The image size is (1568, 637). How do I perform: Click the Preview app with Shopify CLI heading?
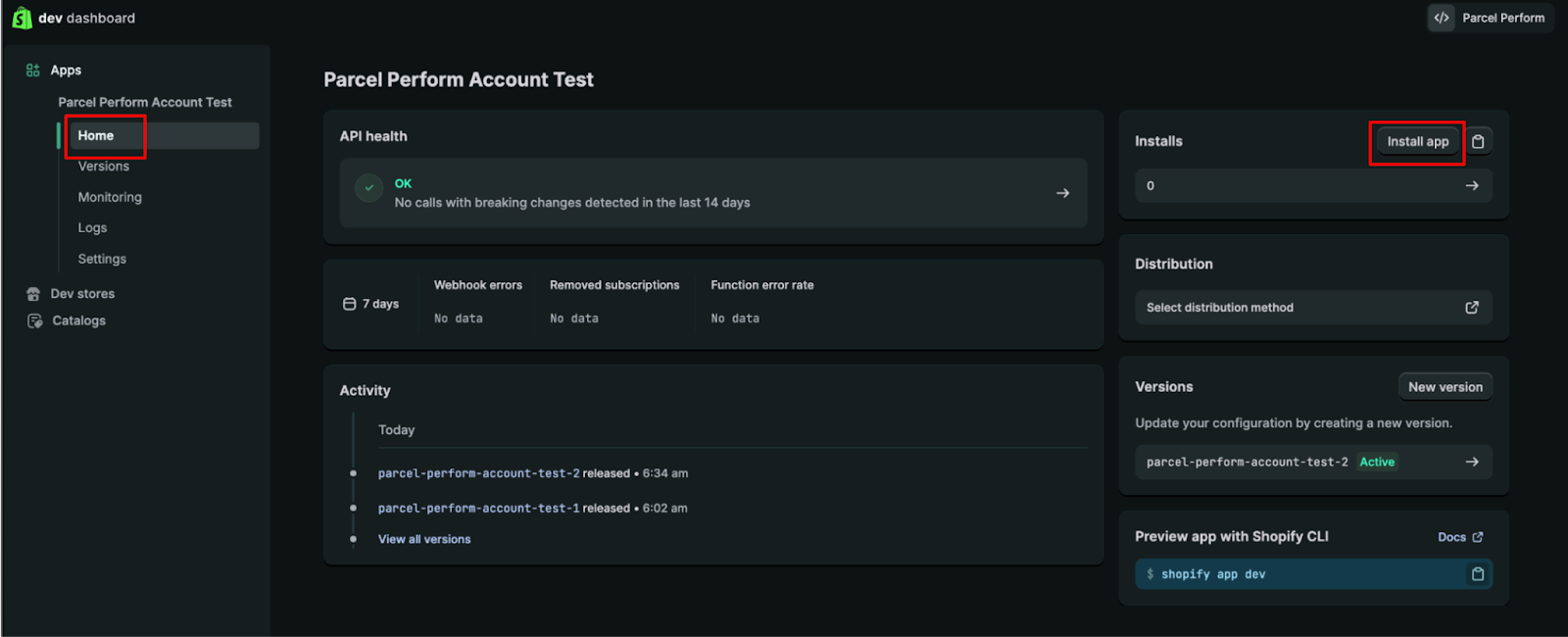coord(1232,537)
